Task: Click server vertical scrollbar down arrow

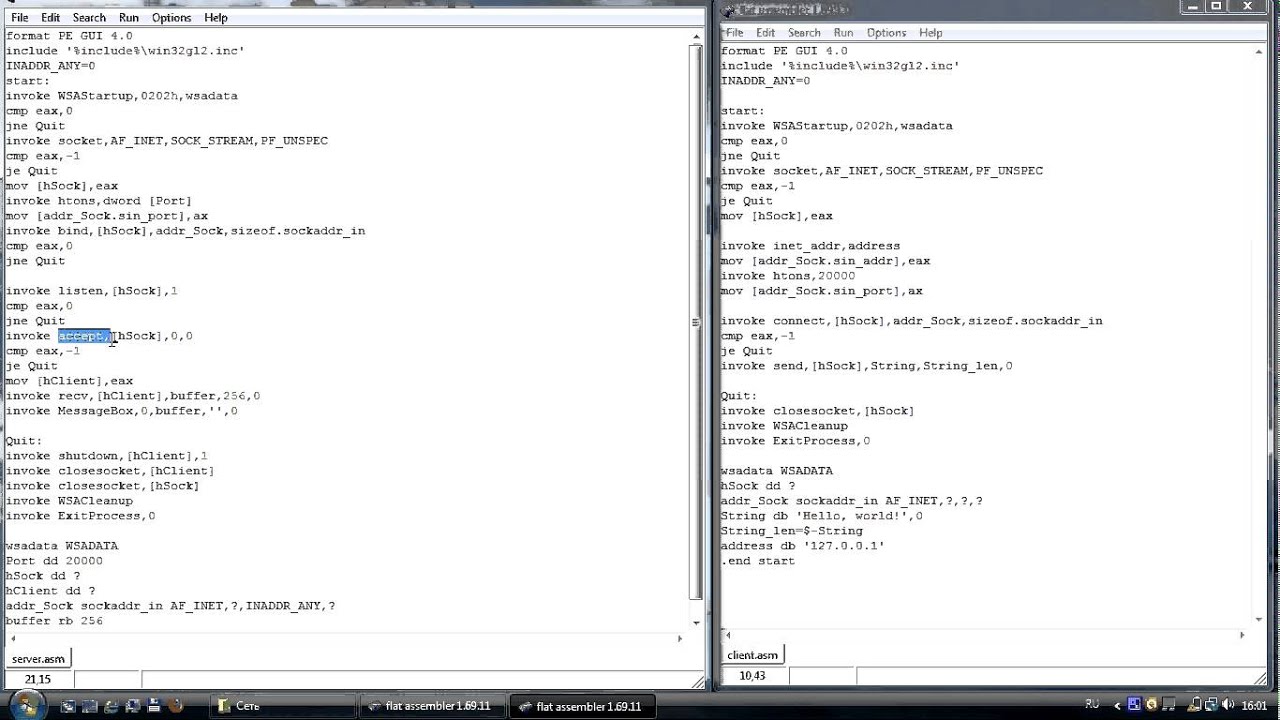Action: point(696,622)
